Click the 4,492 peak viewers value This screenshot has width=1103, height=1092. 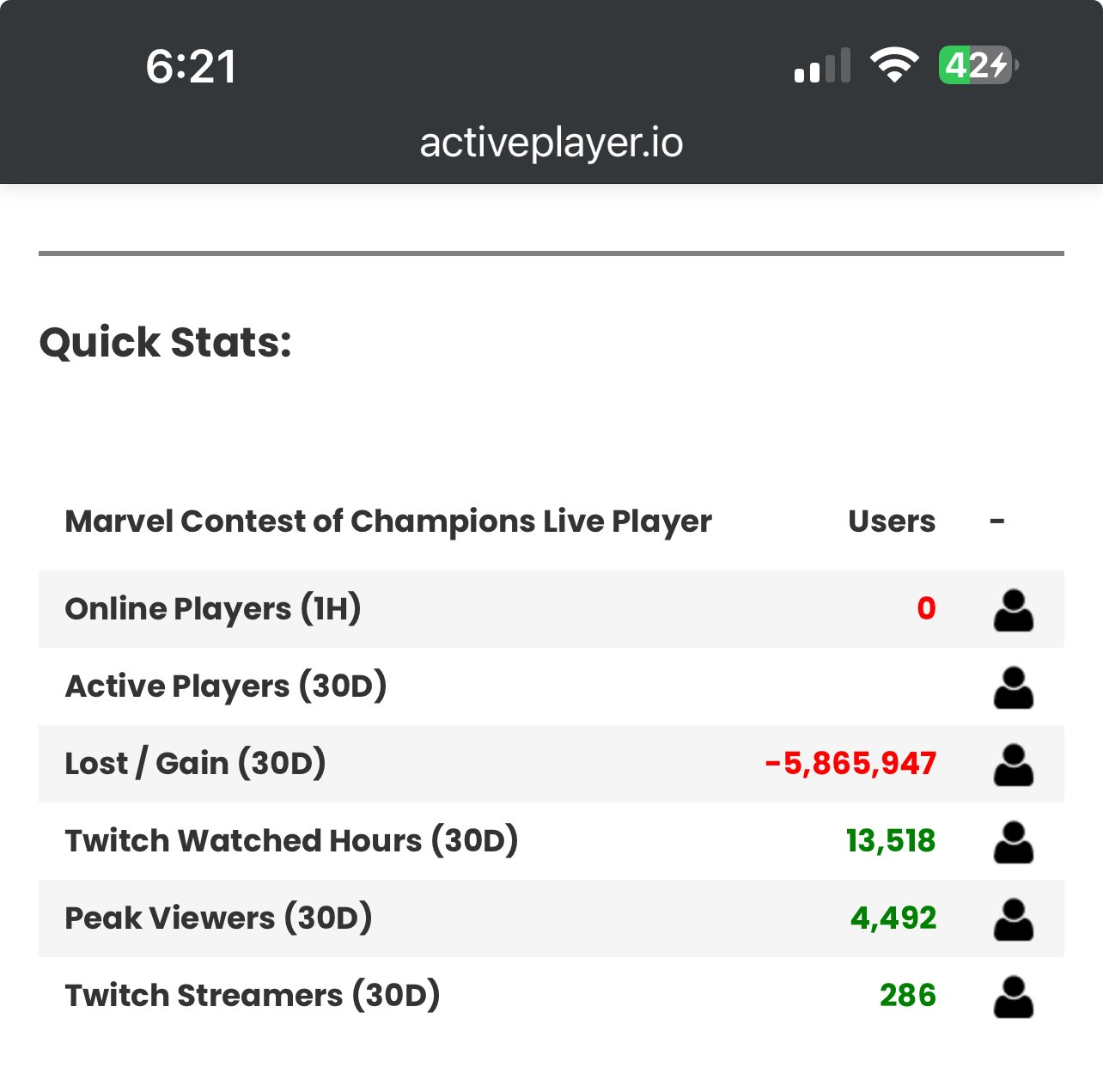pyautogui.click(x=893, y=918)
